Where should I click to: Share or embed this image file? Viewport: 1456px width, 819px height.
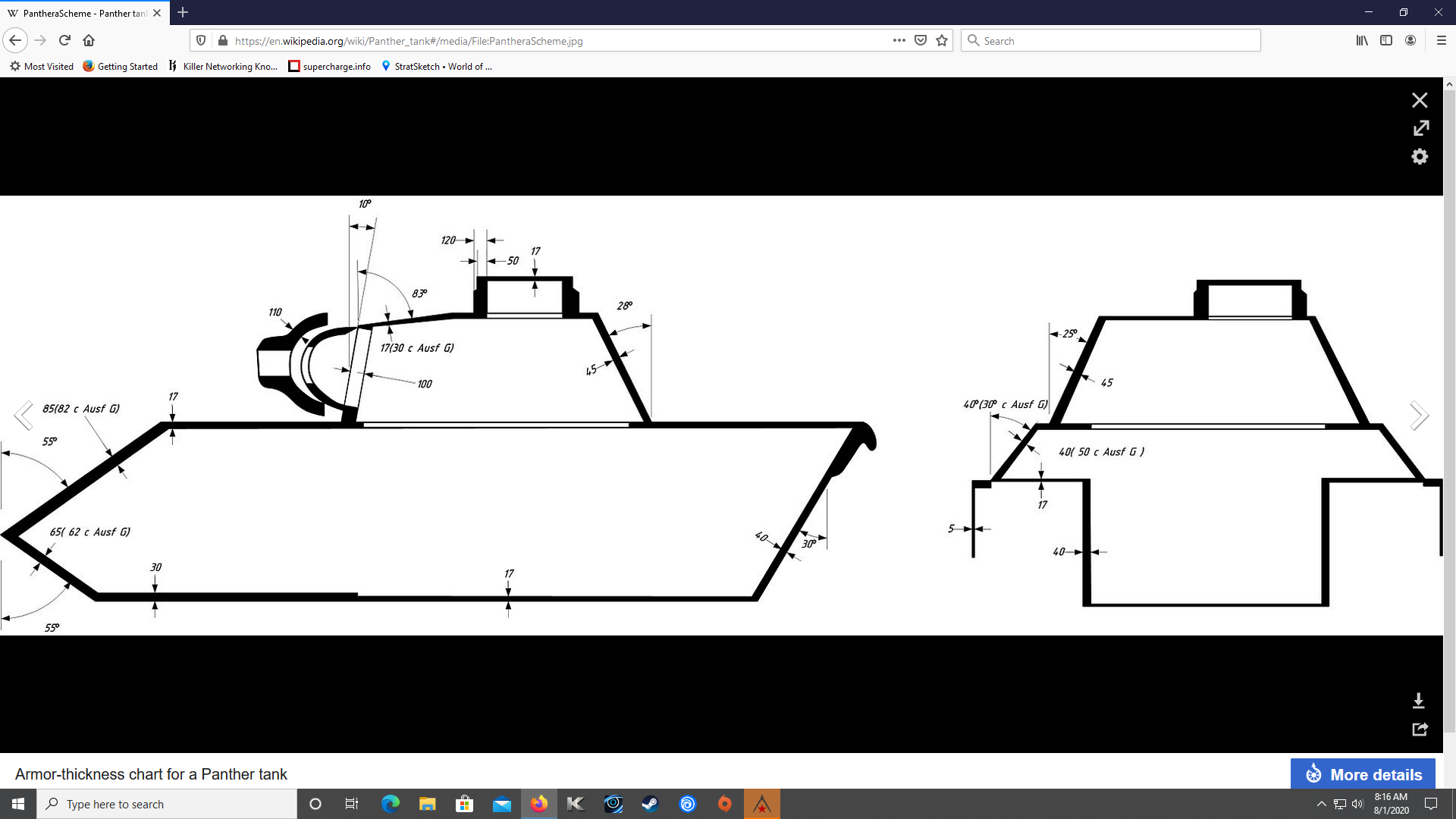(1420, 729)
